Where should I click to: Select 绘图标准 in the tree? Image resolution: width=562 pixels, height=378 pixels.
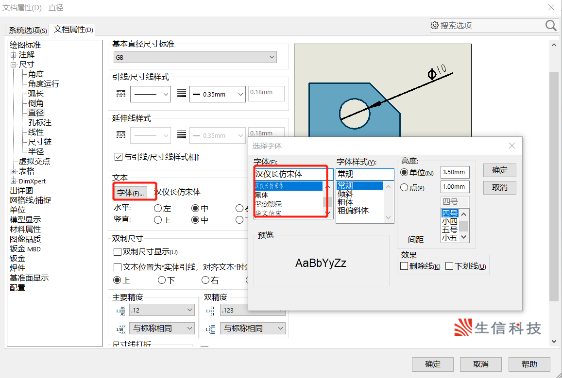pyautogui.click(x=25, y=45)
